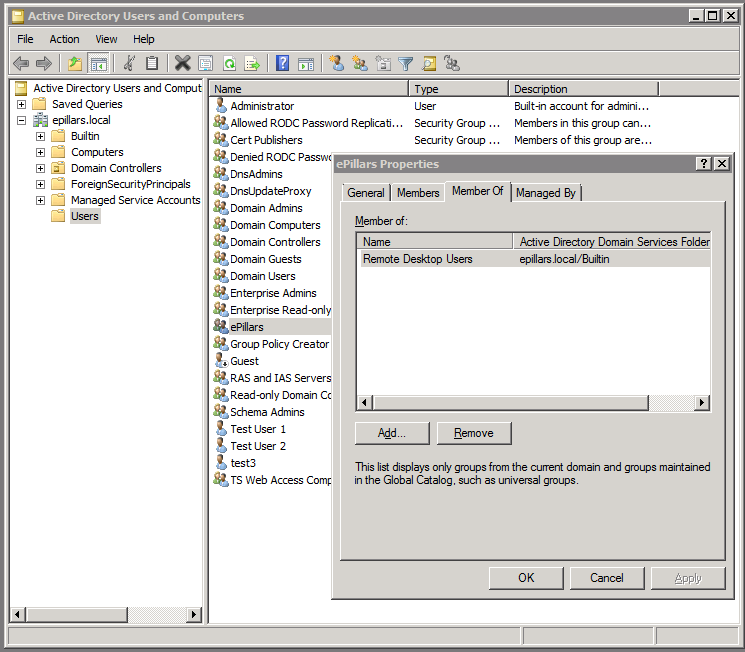Toggle the Show/Hide console tree icon
Image resolution: width=745 pixels, height=652 pixels.
coord(99,63)
